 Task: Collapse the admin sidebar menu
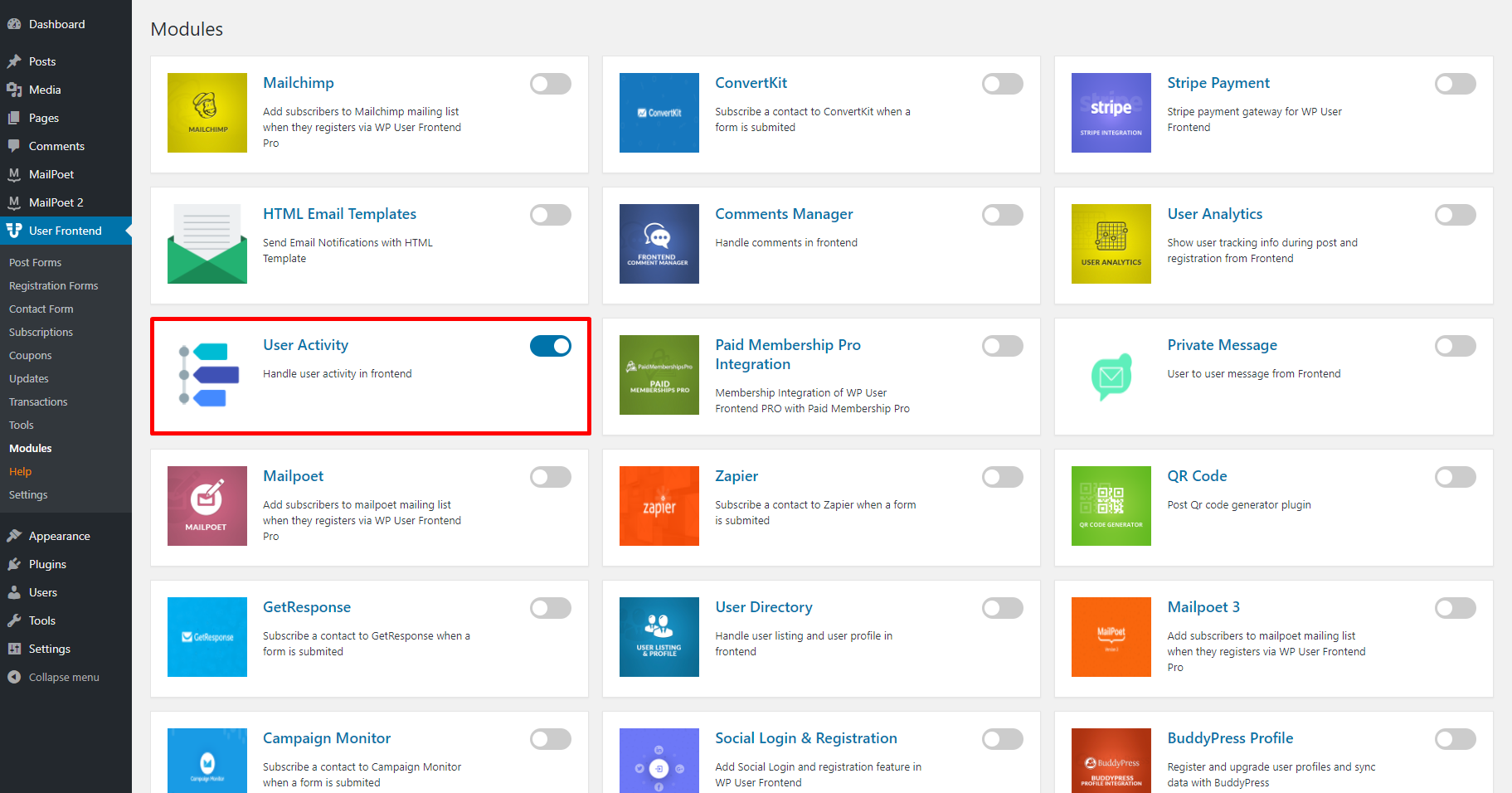[x=66, y=677]
